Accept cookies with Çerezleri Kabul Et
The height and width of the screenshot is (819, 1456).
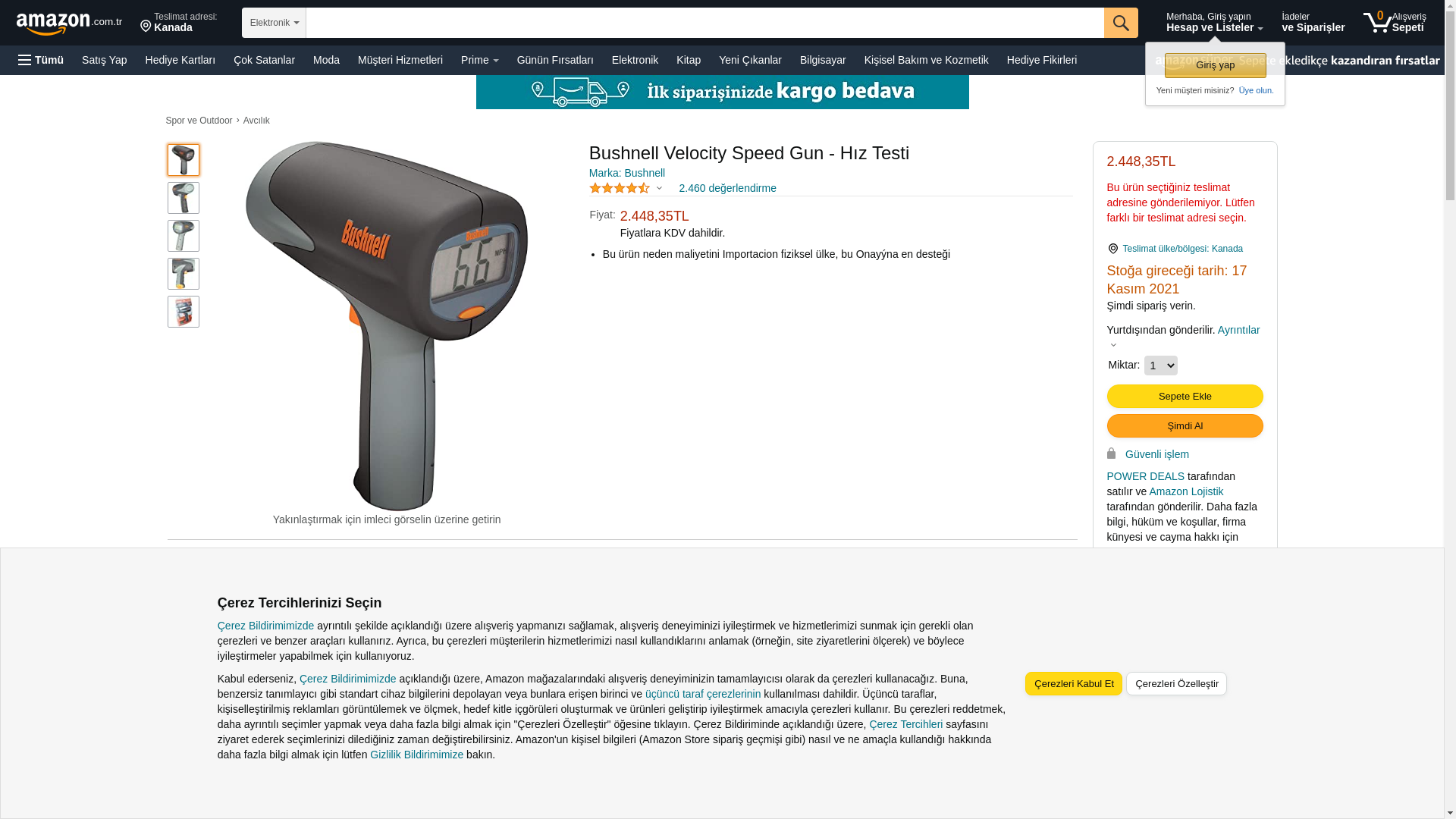coord(1074,683)
